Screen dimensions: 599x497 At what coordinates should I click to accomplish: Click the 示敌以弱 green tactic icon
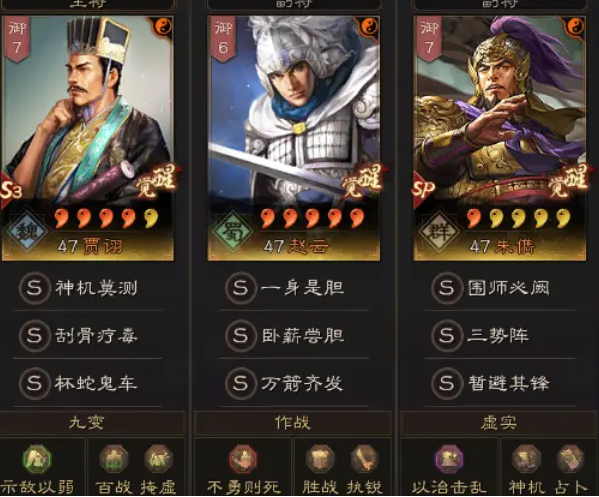(37, 458)
